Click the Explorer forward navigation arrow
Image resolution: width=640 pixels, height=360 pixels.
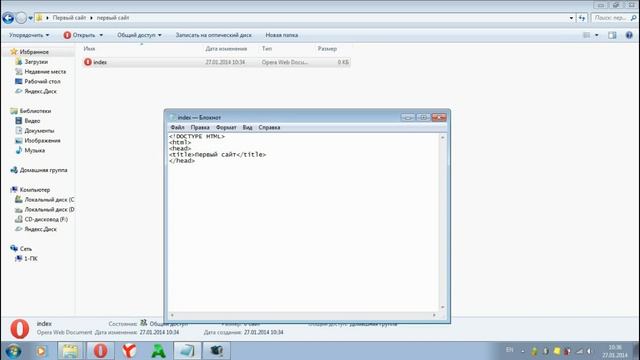coord(21,18)
